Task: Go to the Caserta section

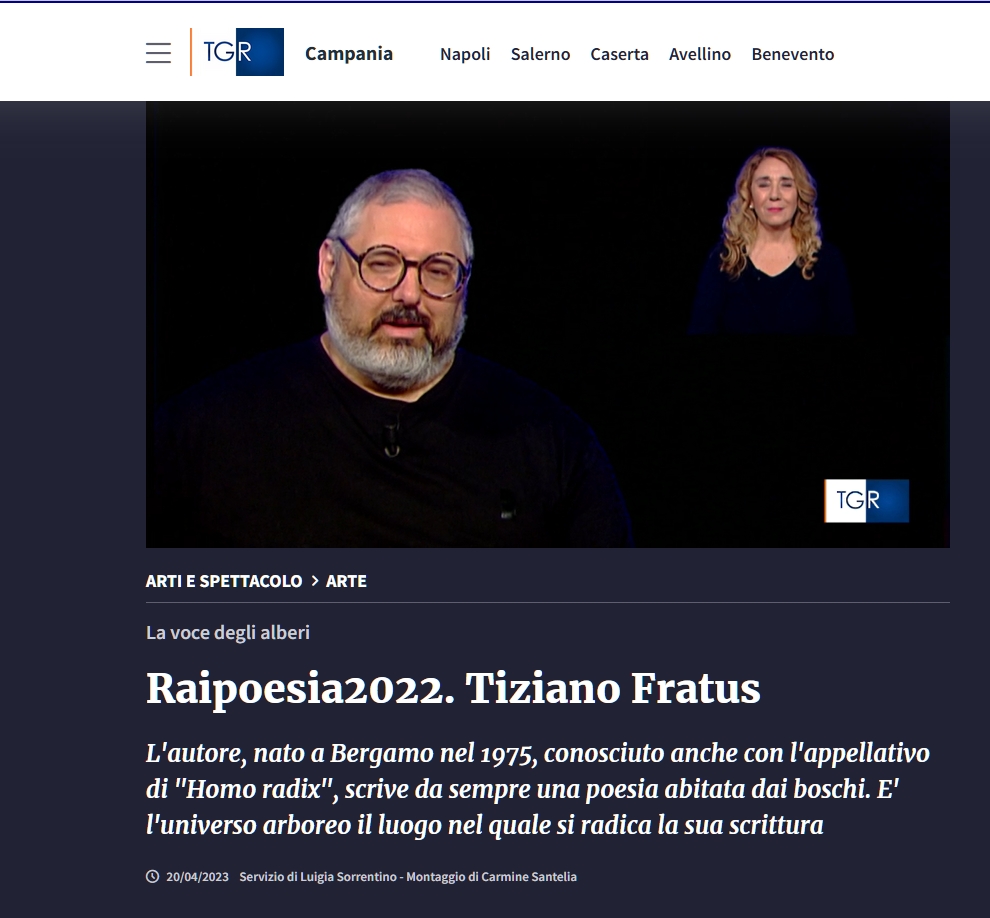Action: pyautogui.click(x=619, y=54)
